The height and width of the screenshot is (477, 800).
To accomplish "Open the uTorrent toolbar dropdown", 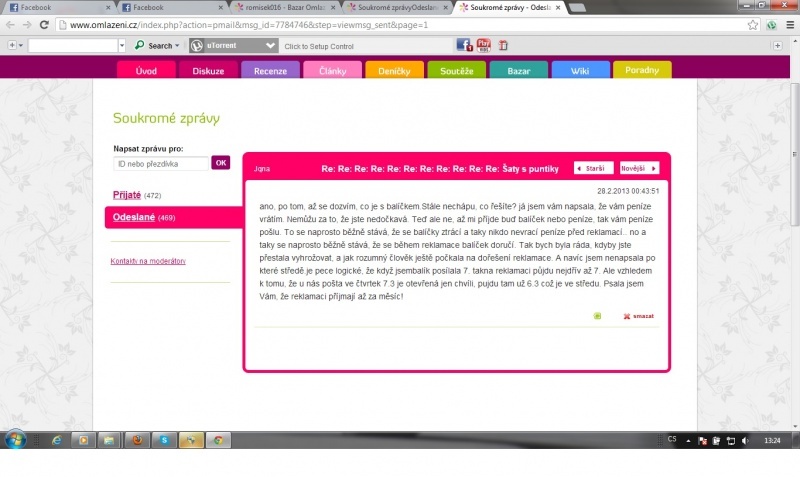I will coord(270,45).
